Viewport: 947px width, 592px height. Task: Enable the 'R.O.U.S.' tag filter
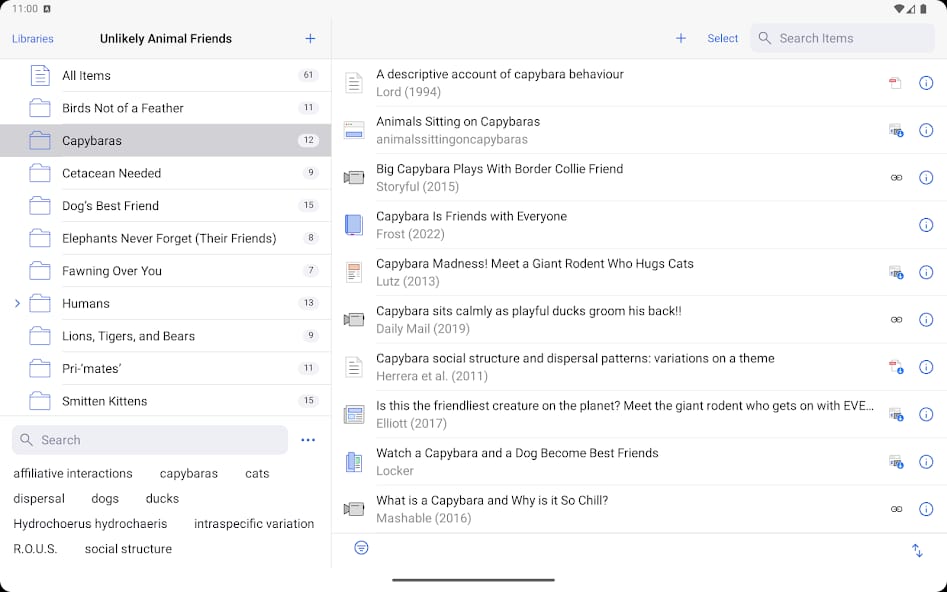point(35,549)
